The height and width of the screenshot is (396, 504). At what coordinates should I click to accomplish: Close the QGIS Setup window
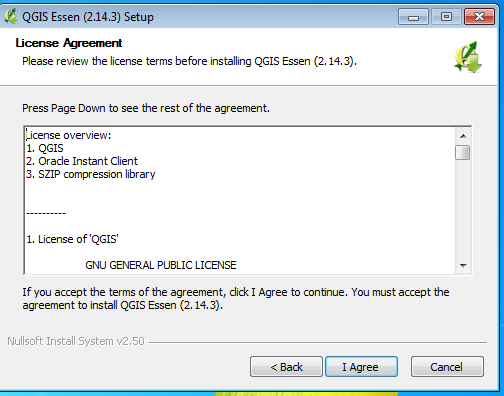479,17
